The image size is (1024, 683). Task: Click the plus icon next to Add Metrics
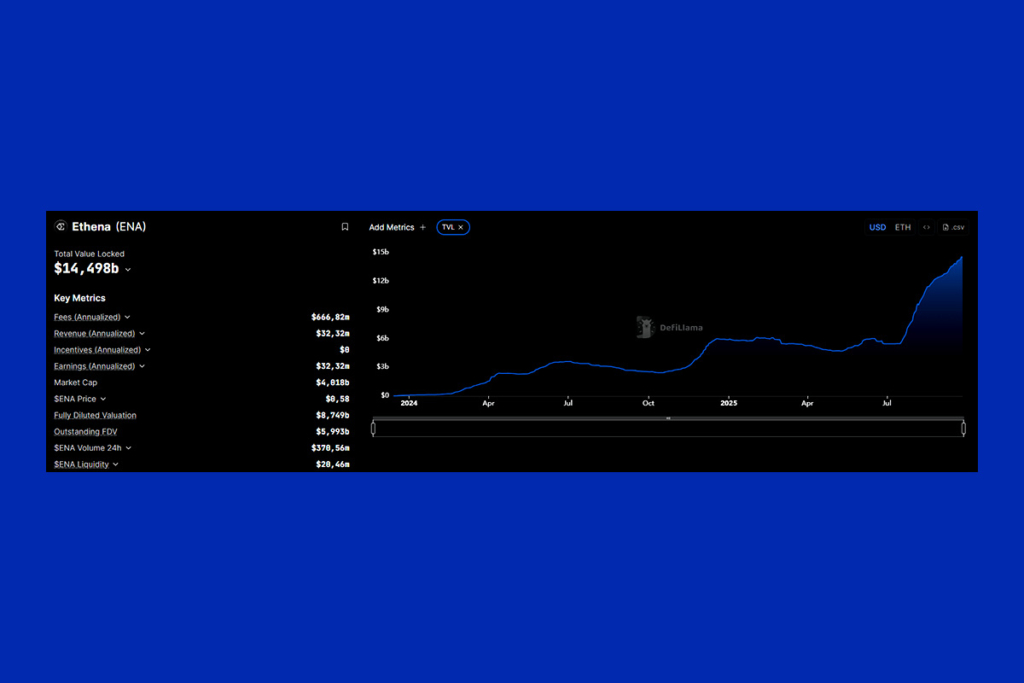(423, 227)
